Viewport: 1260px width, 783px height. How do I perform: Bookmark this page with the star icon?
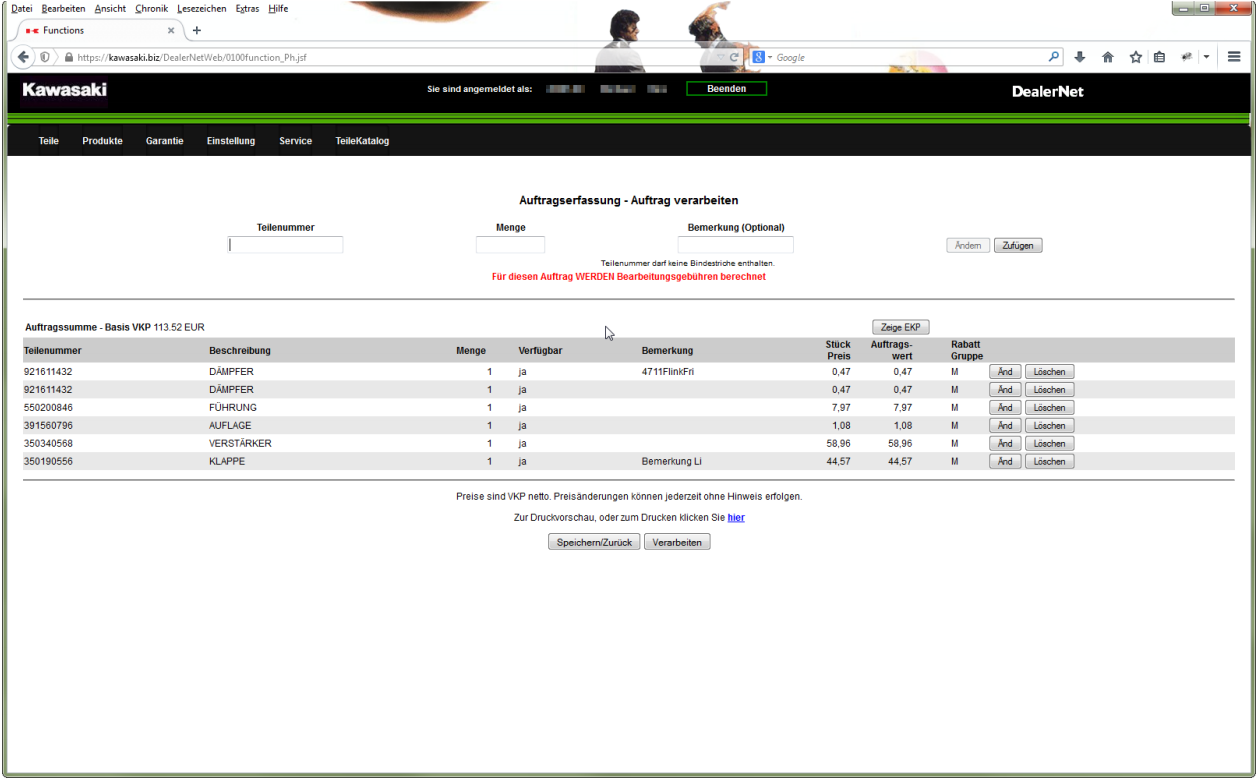(1136, 57)
